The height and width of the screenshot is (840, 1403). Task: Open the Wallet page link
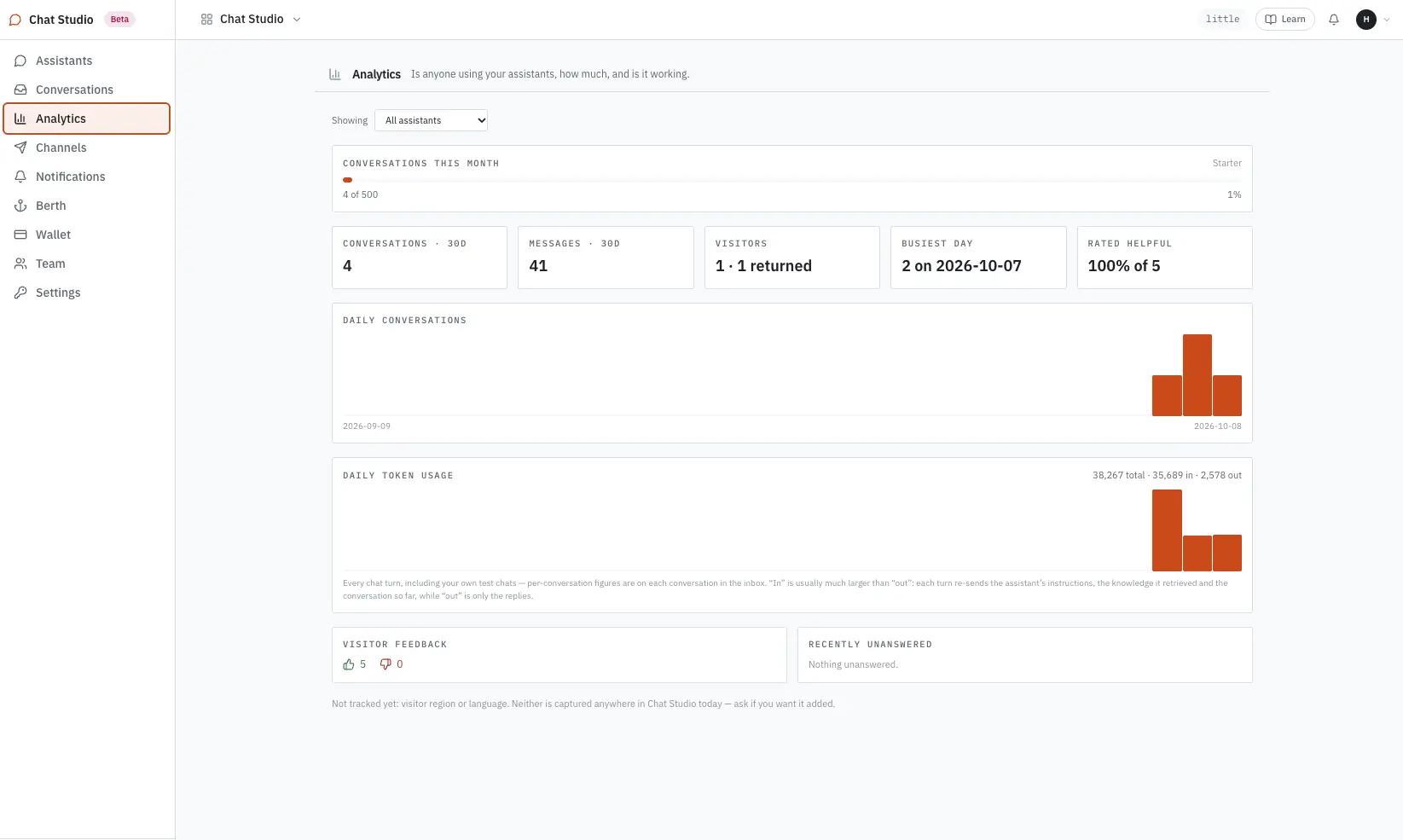(x=87, y=235)
